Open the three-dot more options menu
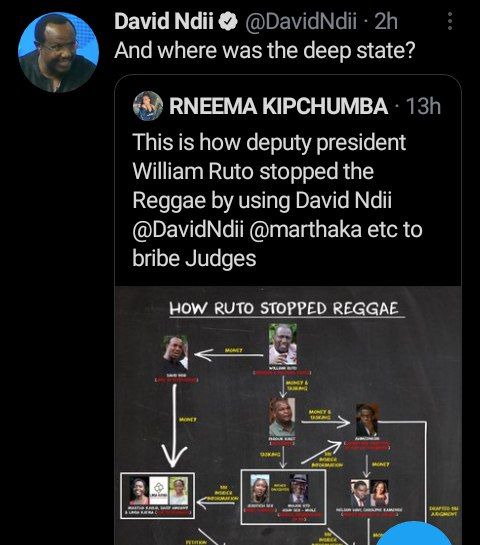The height and width of the screenshot is (545, 480). pyautogui.click(x=450, y=21)
